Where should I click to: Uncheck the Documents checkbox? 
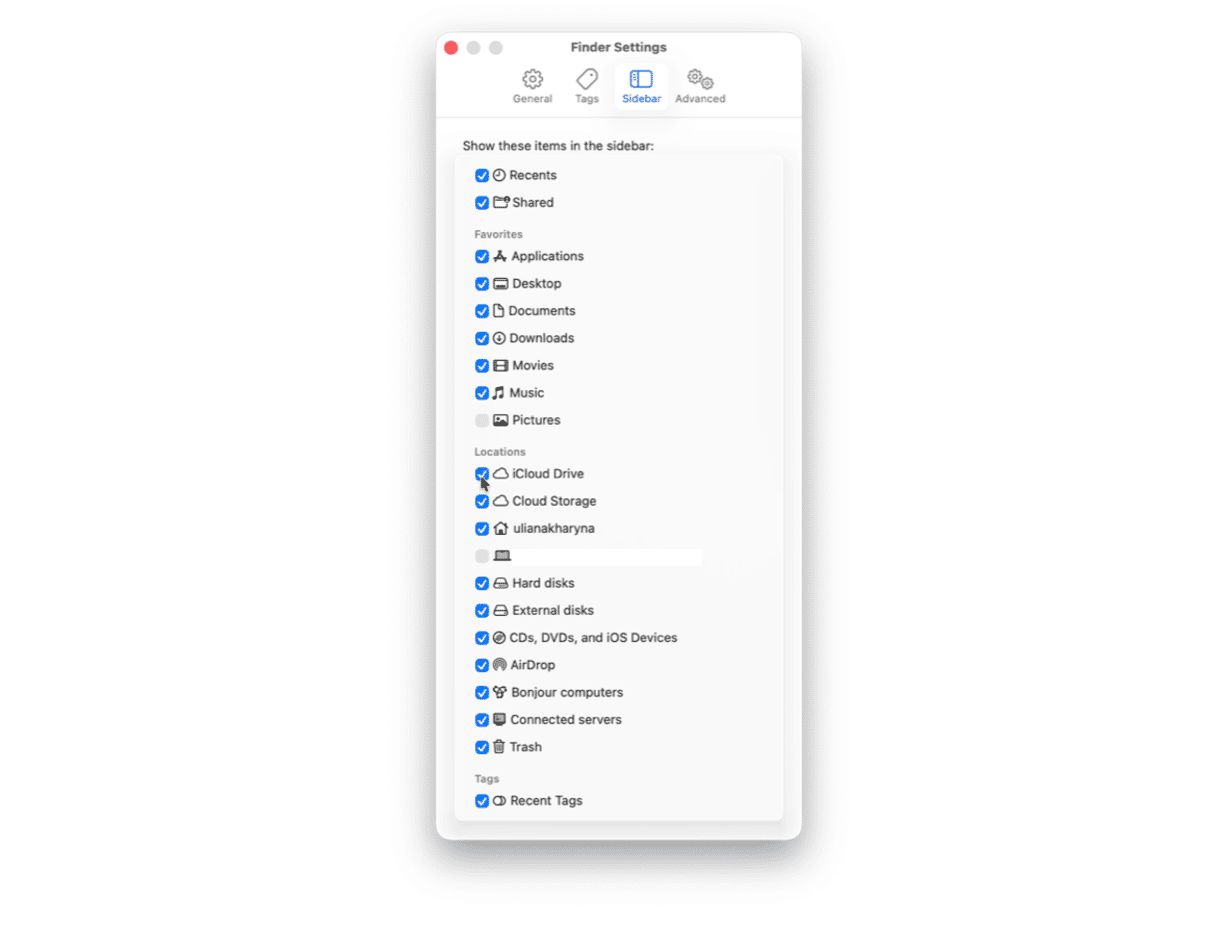(x=482, y=311)
